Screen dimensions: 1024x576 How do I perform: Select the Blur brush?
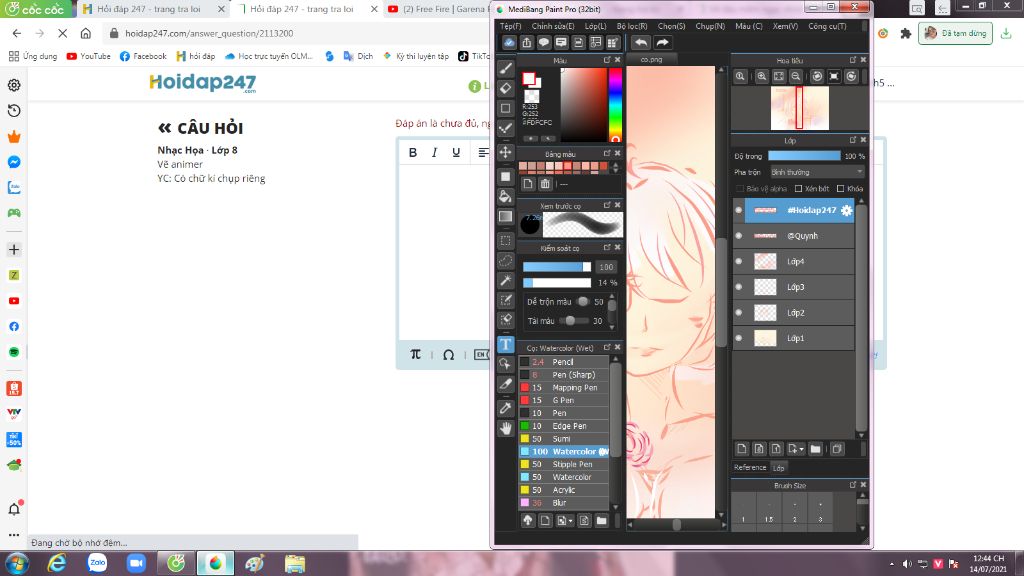coord(564,503)
